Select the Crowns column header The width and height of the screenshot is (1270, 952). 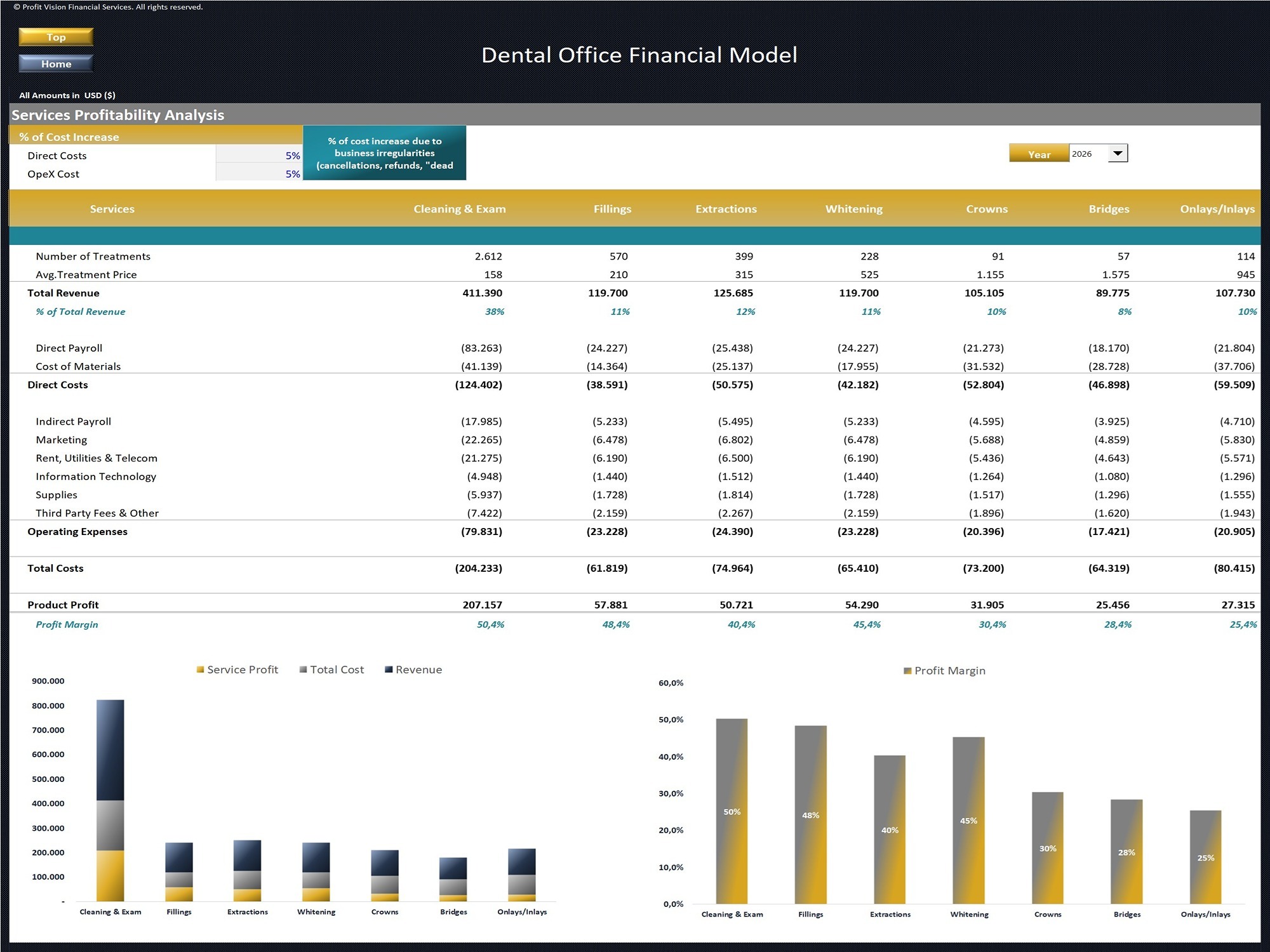[987, 209]
